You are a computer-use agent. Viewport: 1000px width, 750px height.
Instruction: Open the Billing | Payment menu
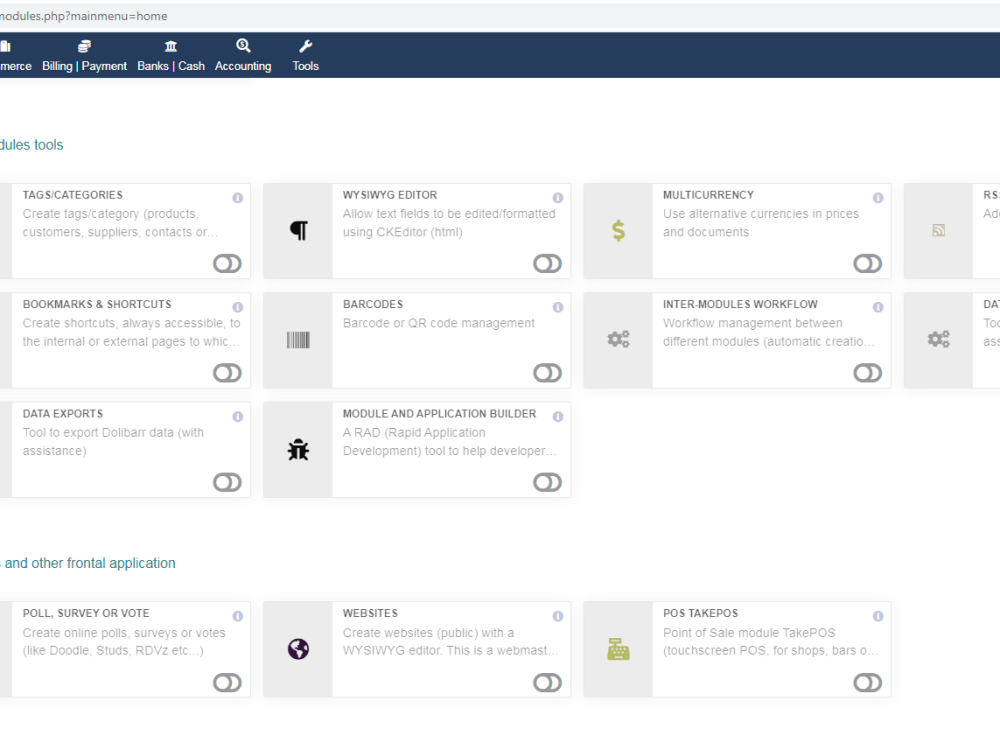pyautogui.click(x=84, y=55)
